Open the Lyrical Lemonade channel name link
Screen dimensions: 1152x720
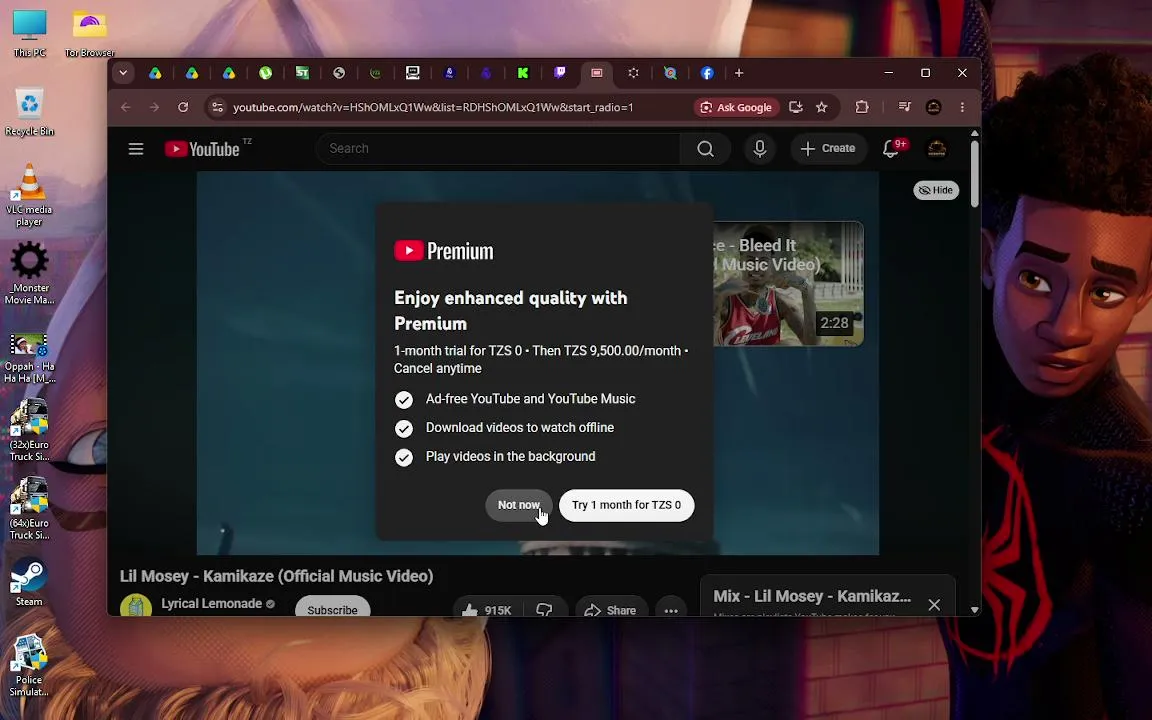click(x=212, y=604)
